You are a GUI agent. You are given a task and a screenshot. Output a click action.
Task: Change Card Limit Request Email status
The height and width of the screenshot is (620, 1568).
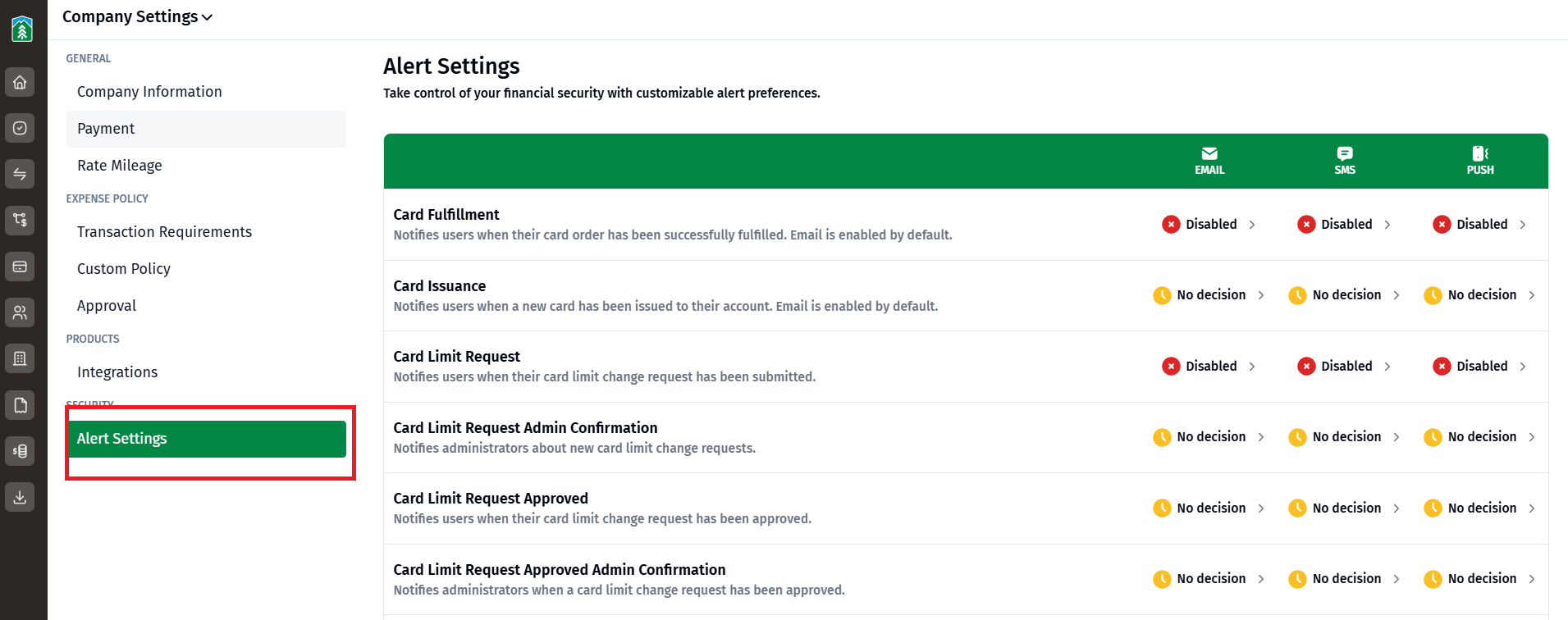1209,367
